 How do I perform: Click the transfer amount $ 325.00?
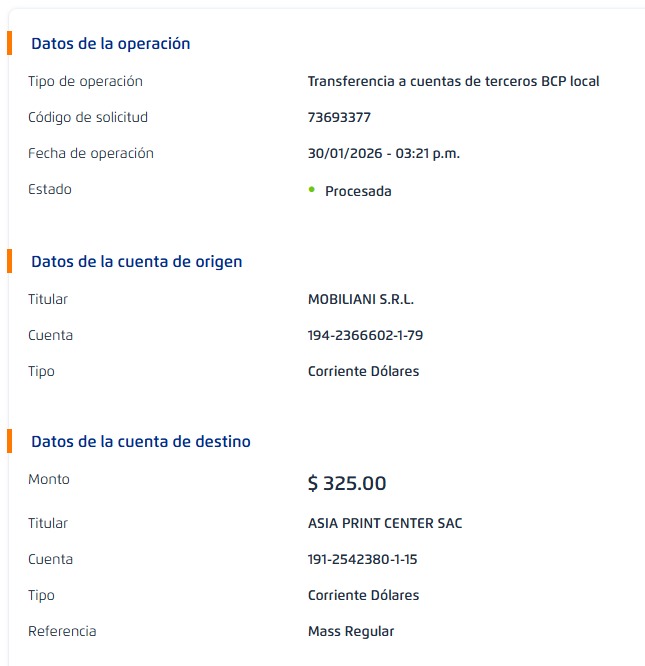346,484
